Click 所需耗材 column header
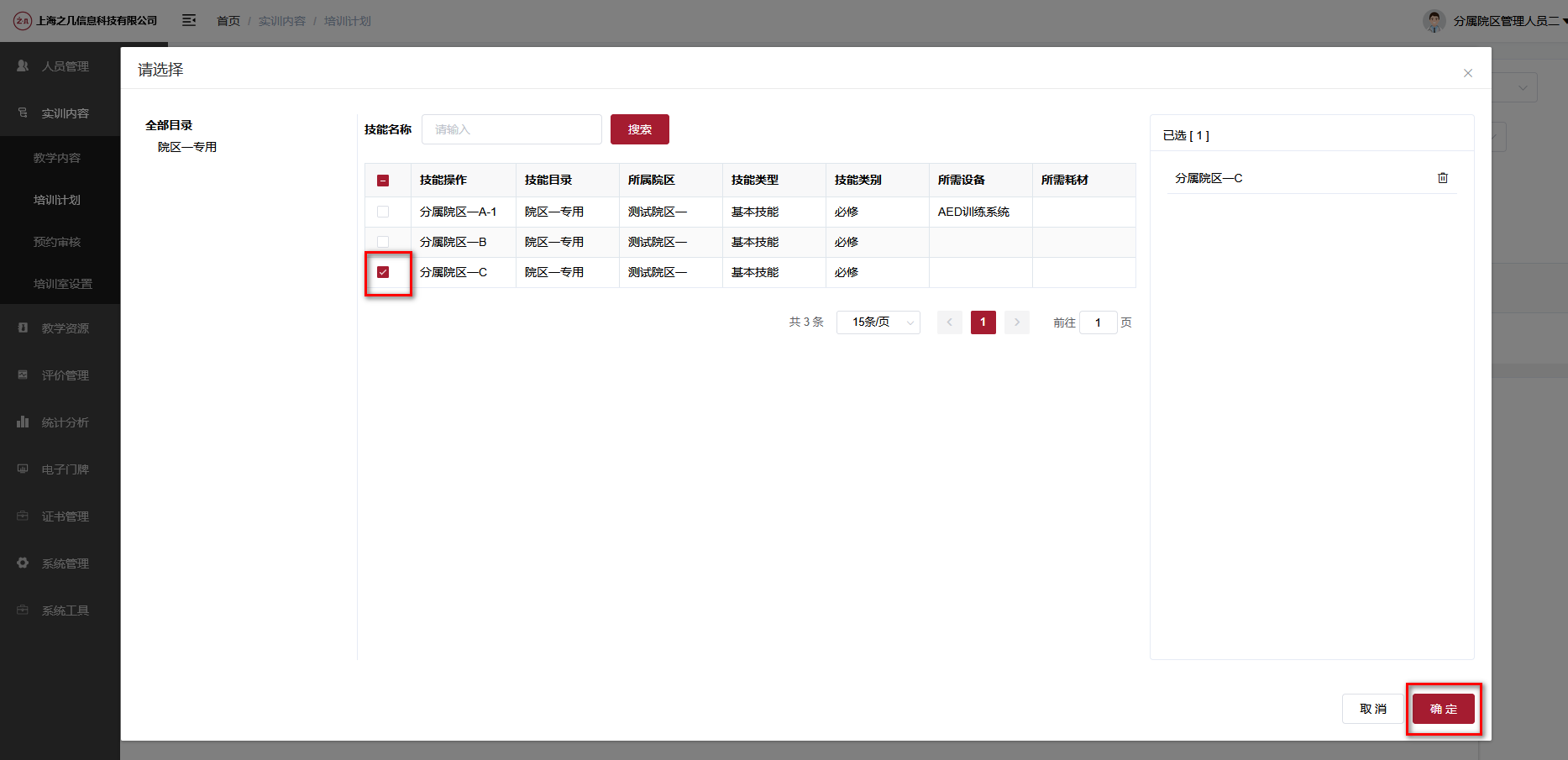This screenshot has width=1568, height=760. tap(1065, 180)
